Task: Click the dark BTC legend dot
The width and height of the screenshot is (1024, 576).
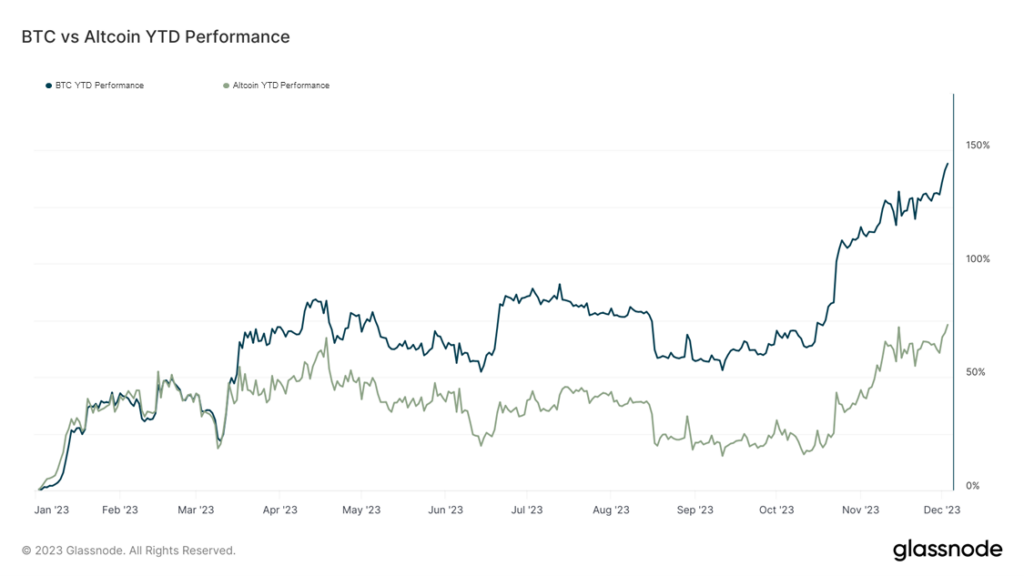Action: coord(48,86)
